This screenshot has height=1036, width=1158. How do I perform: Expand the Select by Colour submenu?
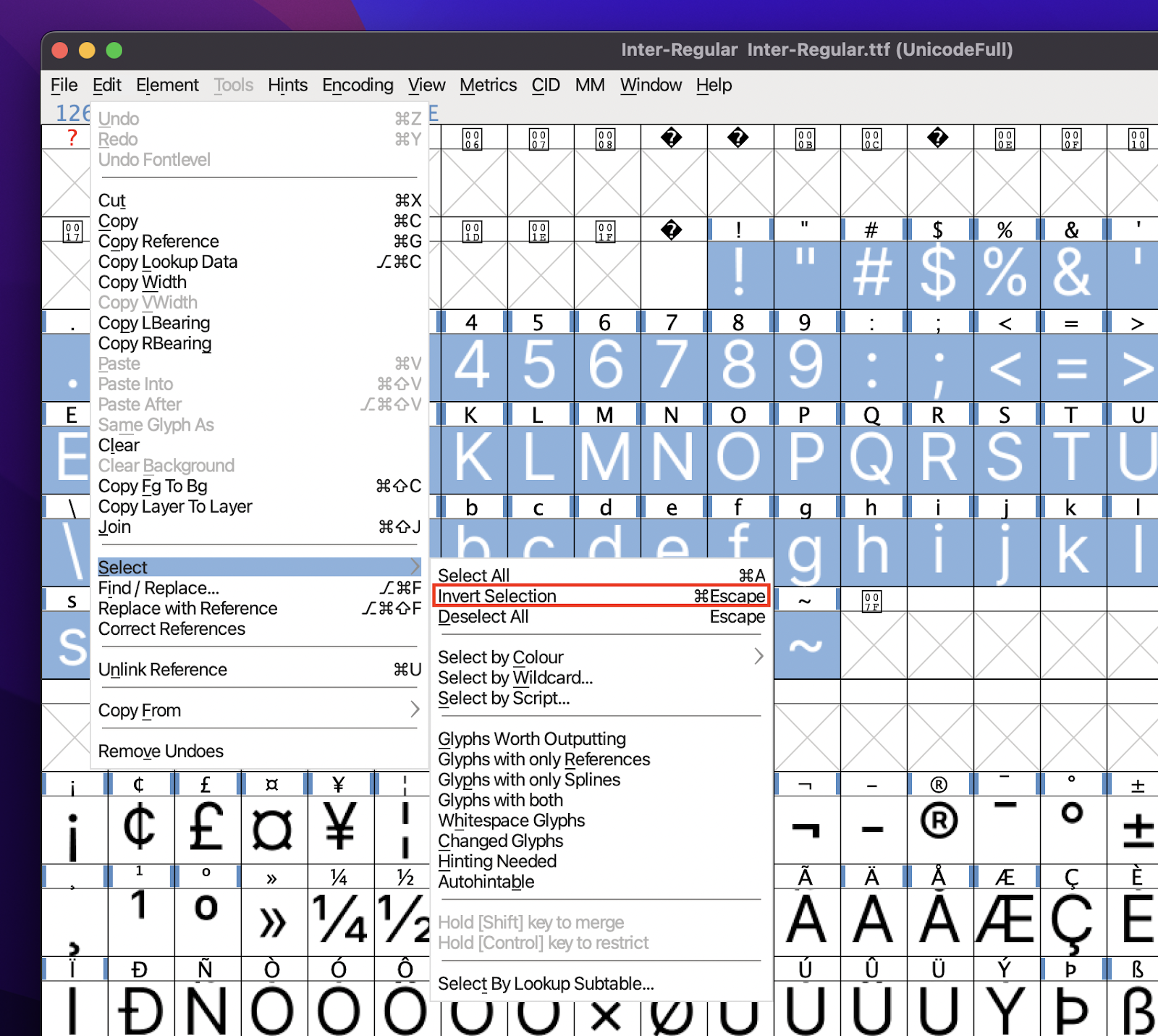[501, 657]
